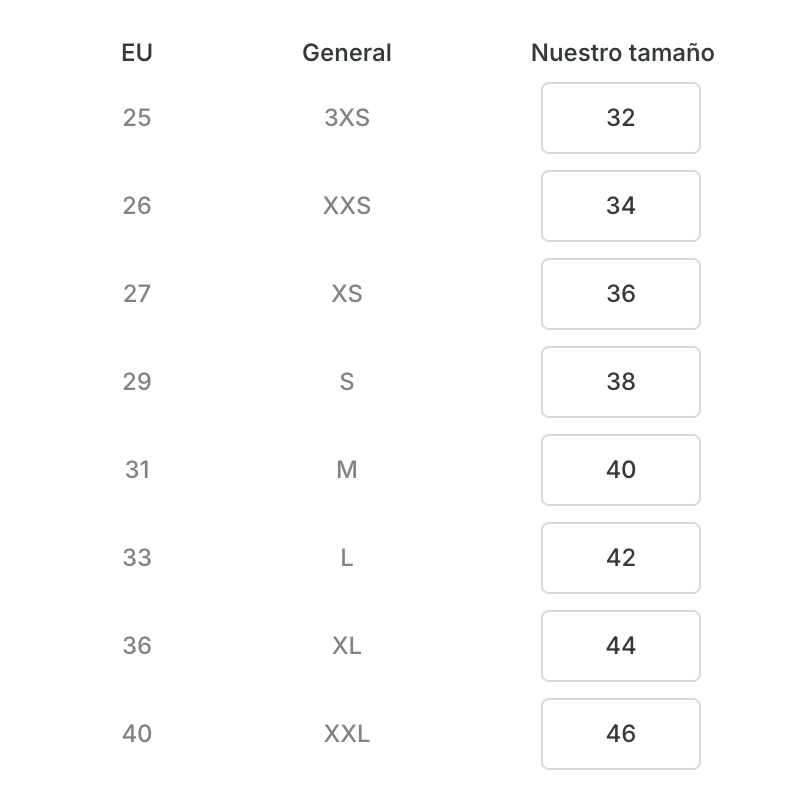The image size is (796, 798).
Task: Focus the input box with 46
Action: point(620,734)
